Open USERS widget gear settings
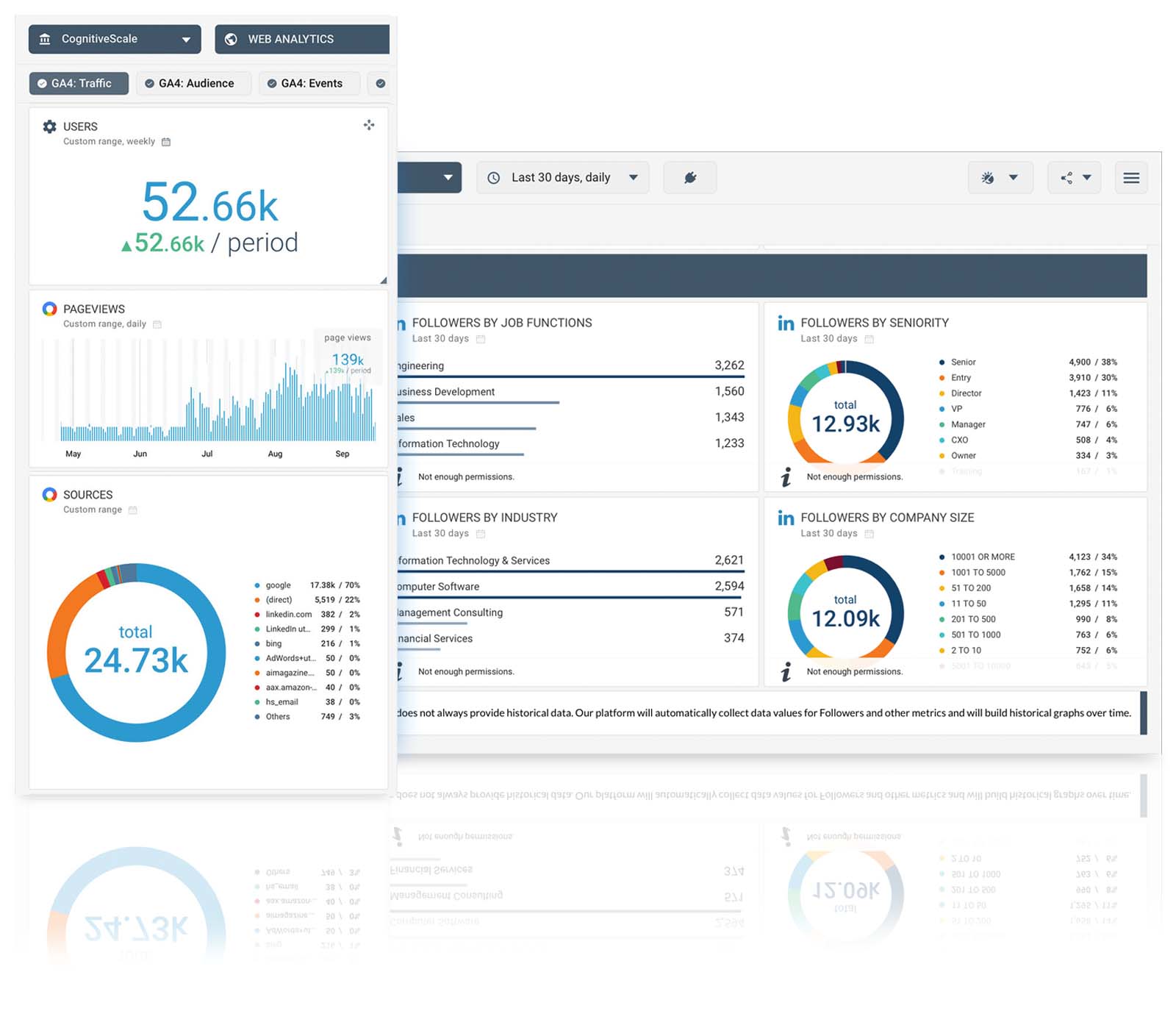This screenshot has height=1011, width=1176. pos(49,126)
